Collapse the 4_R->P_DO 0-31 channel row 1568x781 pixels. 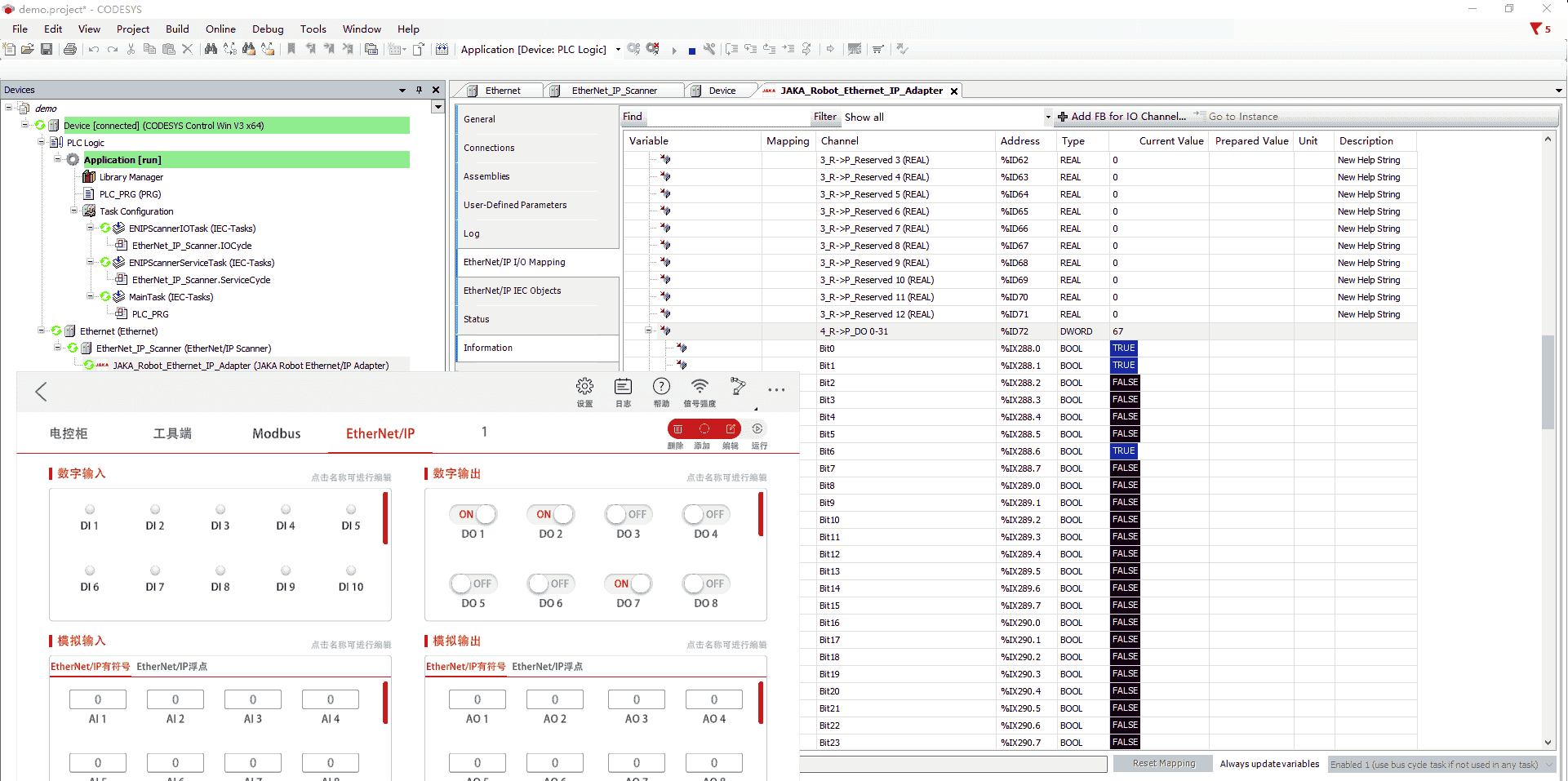pos(648,331)
